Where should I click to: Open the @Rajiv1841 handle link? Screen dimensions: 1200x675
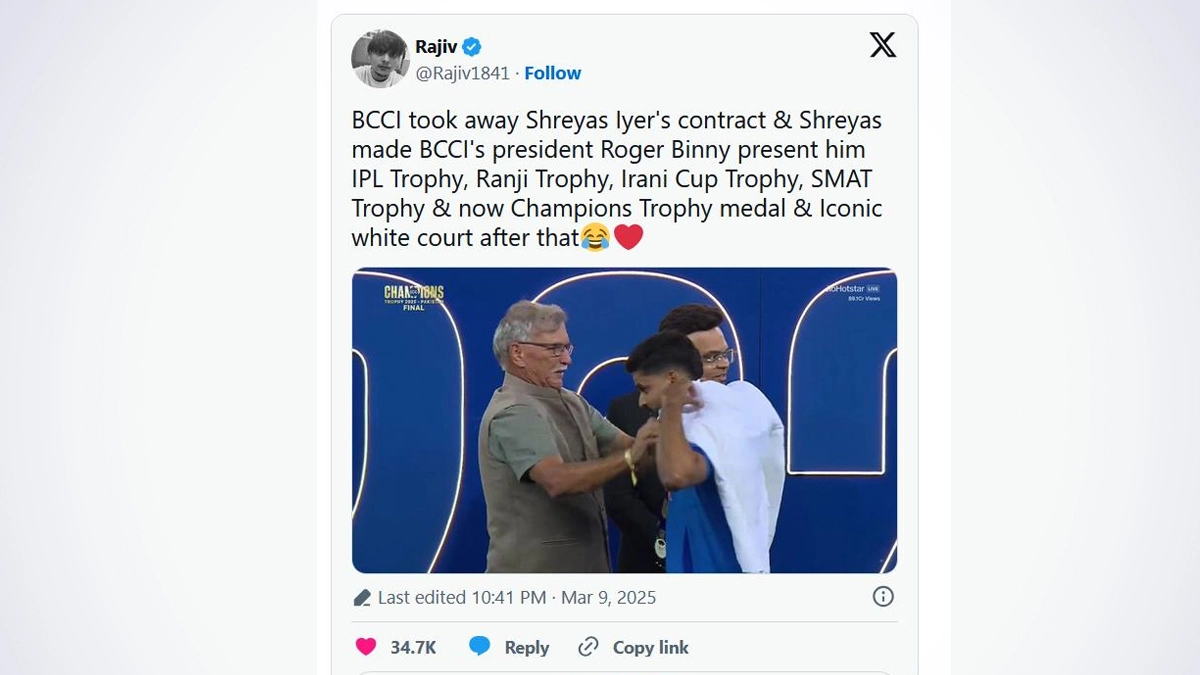(x=462, y=73)
